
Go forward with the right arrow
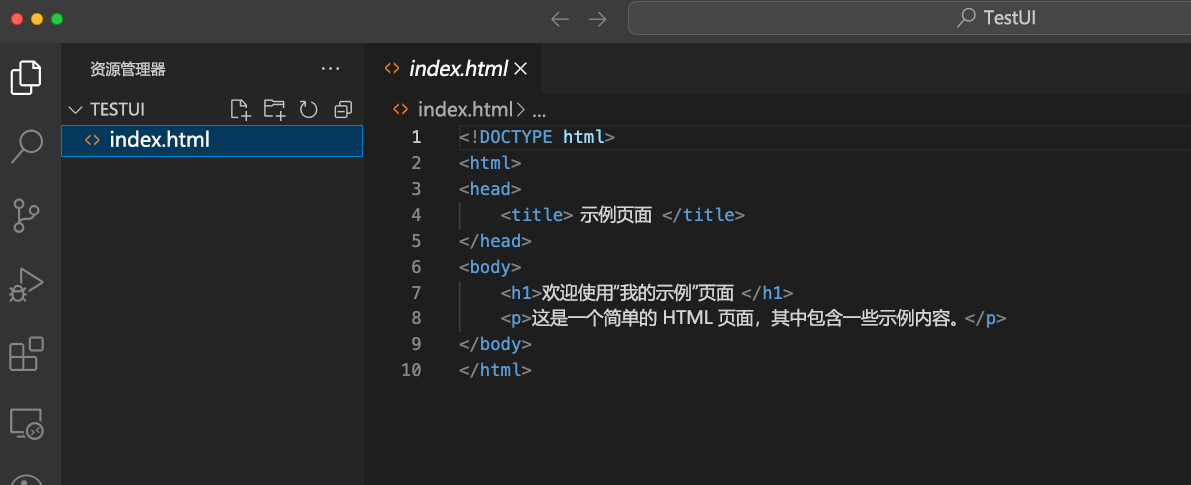click(x=598, y=19)
